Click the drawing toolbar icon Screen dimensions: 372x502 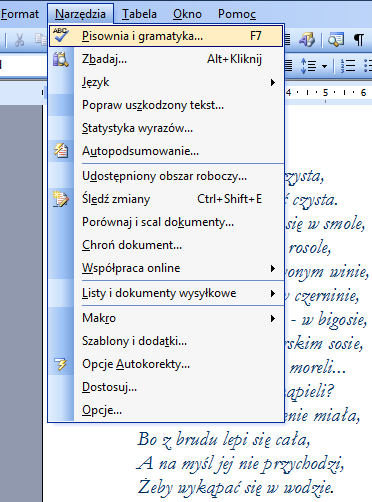[307, 40]
